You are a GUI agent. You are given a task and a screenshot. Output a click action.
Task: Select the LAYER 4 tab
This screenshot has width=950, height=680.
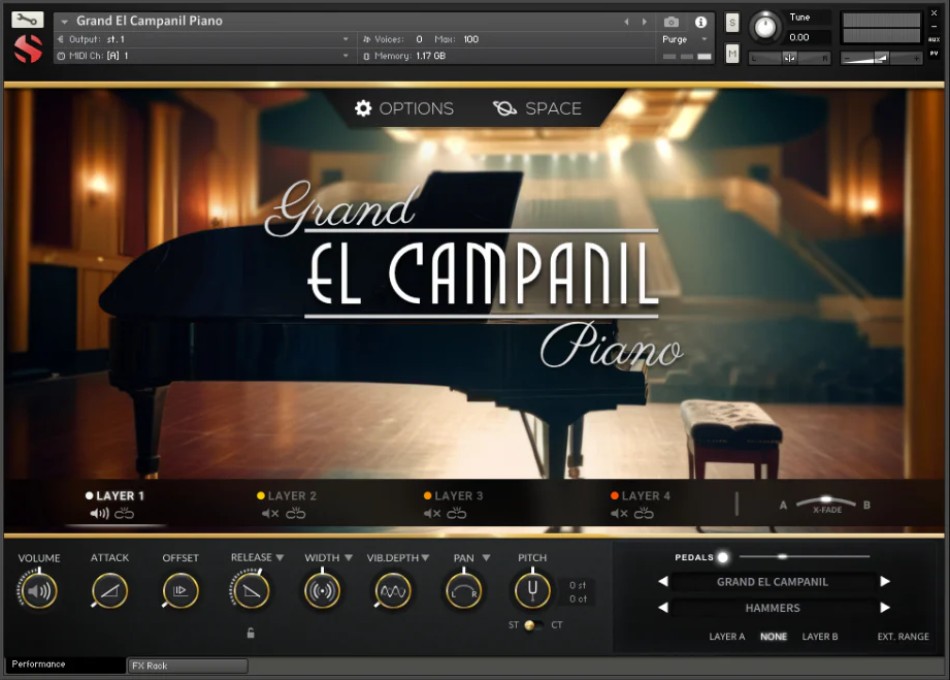pos(640,496)
